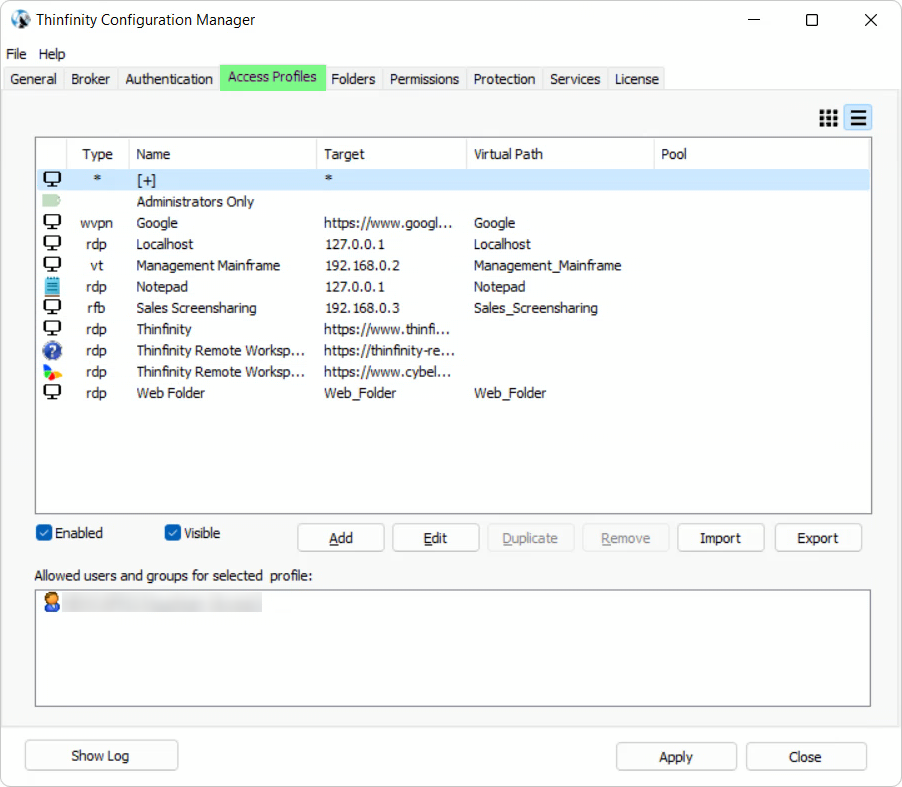Switch to the Services tab
Viewport: 902px width, 787px height.
click(x=575, y=79)
